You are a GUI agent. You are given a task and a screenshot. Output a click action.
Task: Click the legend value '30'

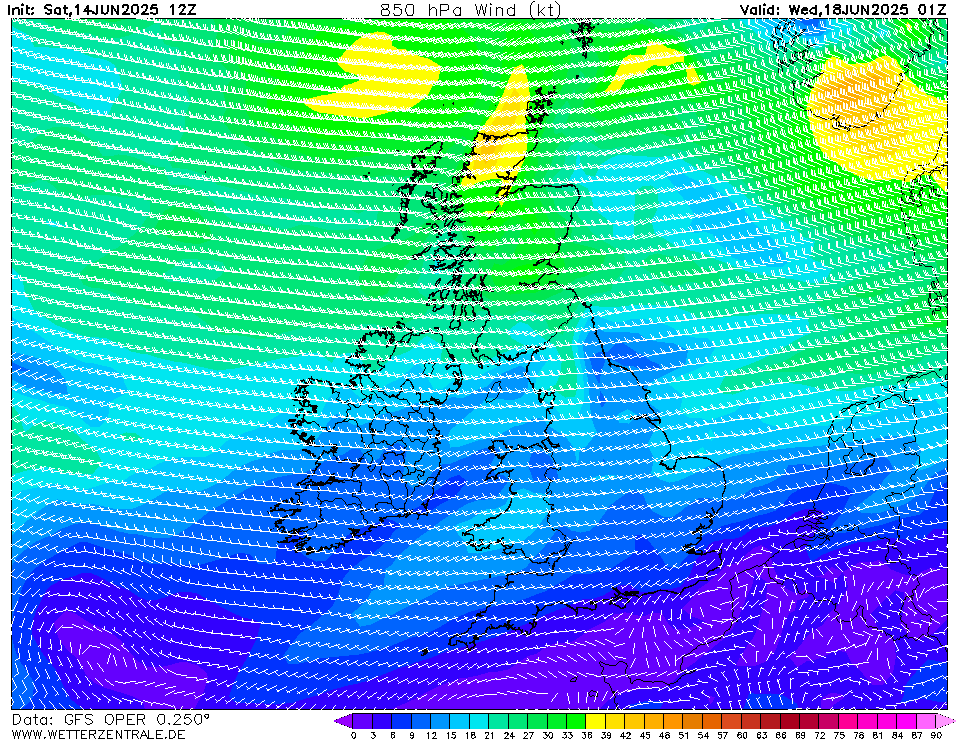click(x=548, y=735)
